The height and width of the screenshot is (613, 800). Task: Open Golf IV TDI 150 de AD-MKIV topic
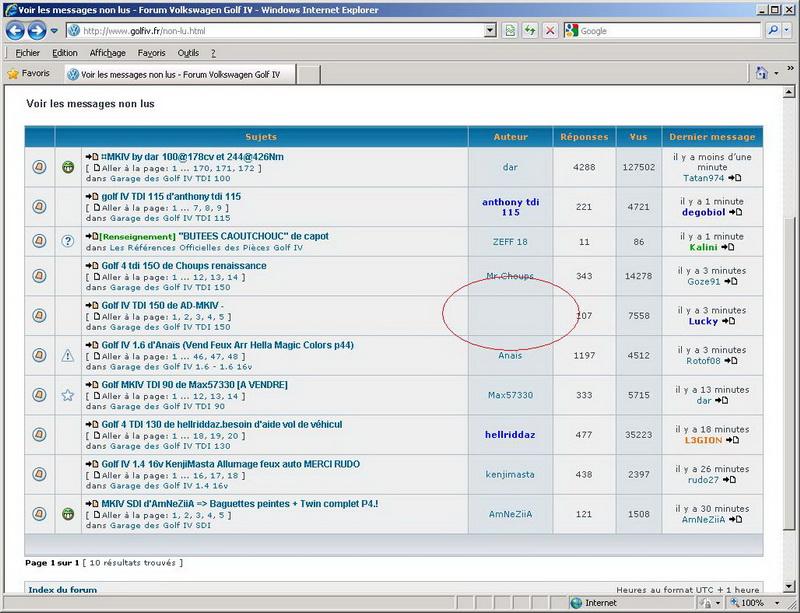[162, 306]
